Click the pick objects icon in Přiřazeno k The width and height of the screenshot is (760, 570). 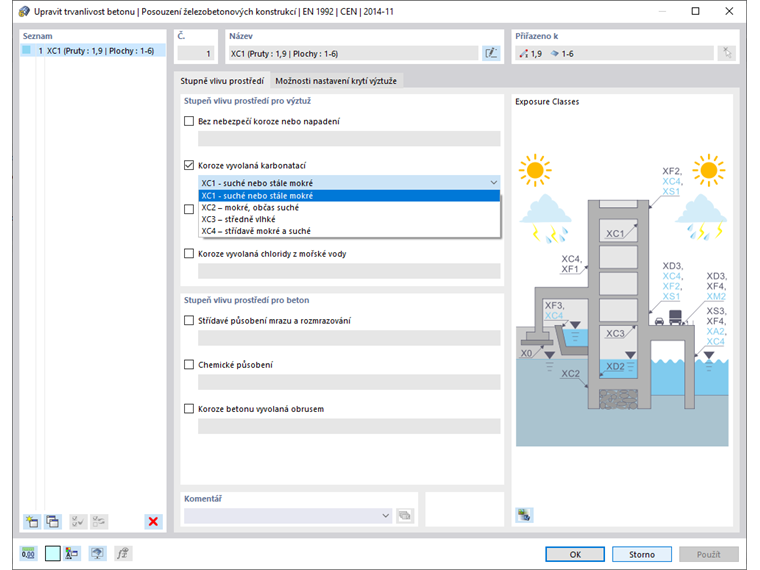coord(727,53)
